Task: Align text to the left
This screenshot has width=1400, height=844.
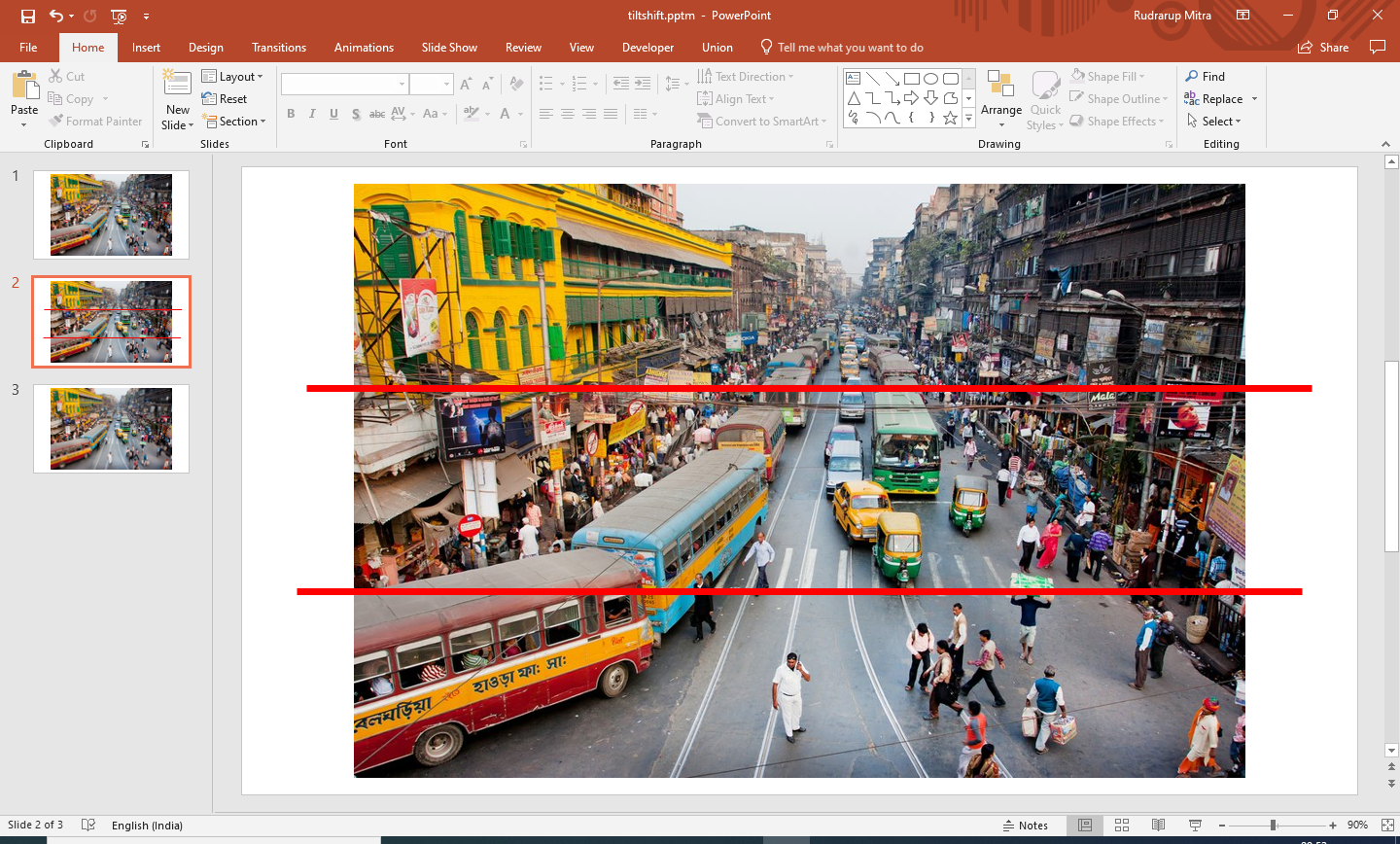Action: coord(545,114)
